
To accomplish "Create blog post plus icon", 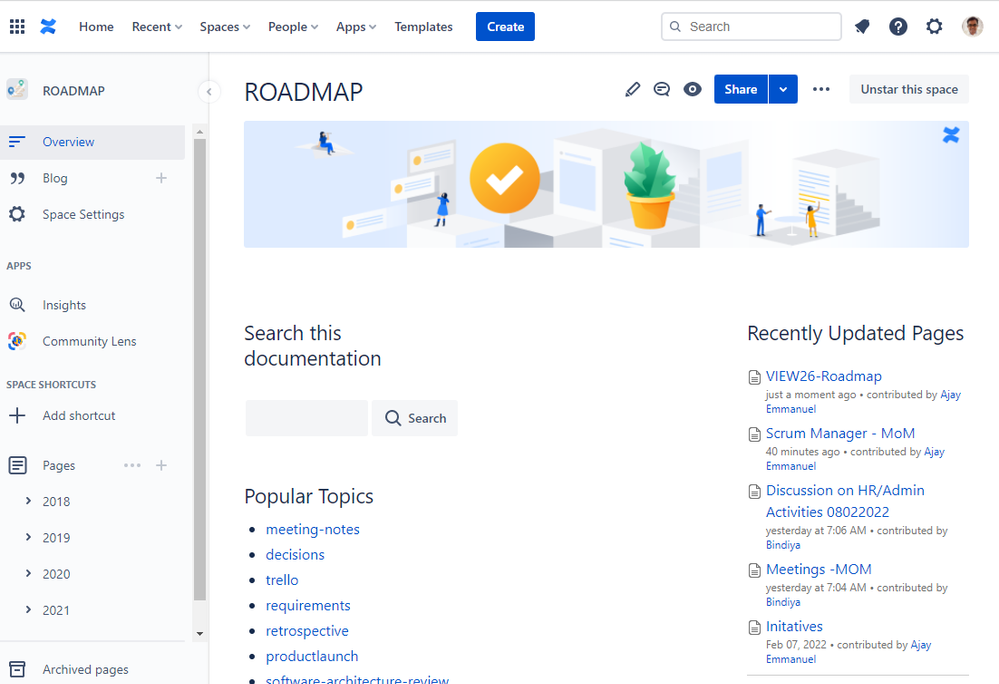I will [x=161, y=178].
